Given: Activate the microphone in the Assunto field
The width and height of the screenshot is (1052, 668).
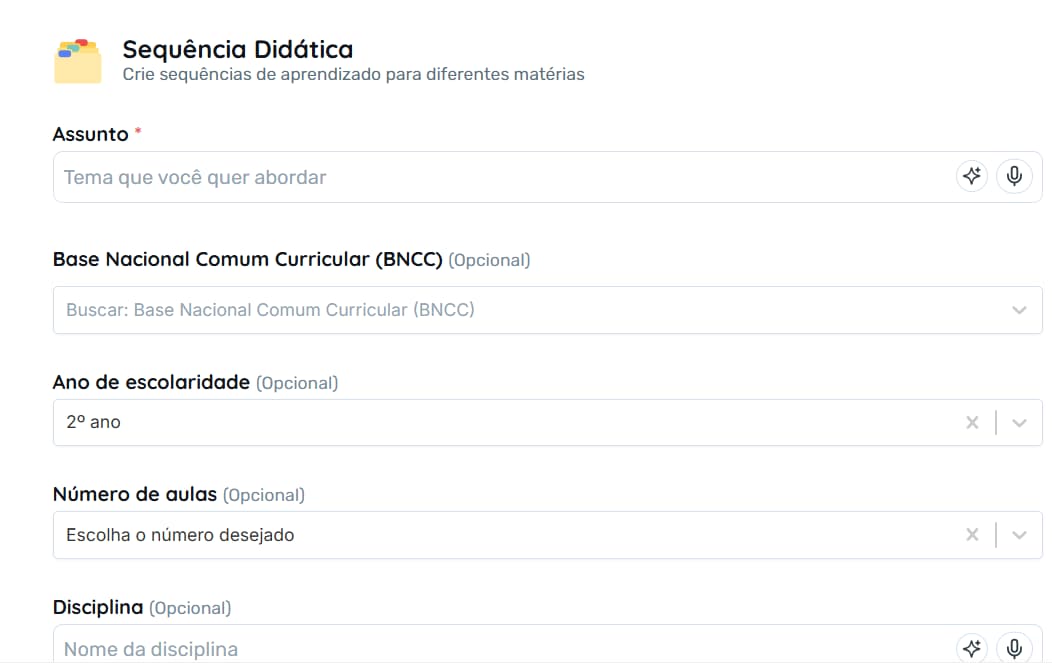Looking at the screenshot, I should pos(1014,177).
